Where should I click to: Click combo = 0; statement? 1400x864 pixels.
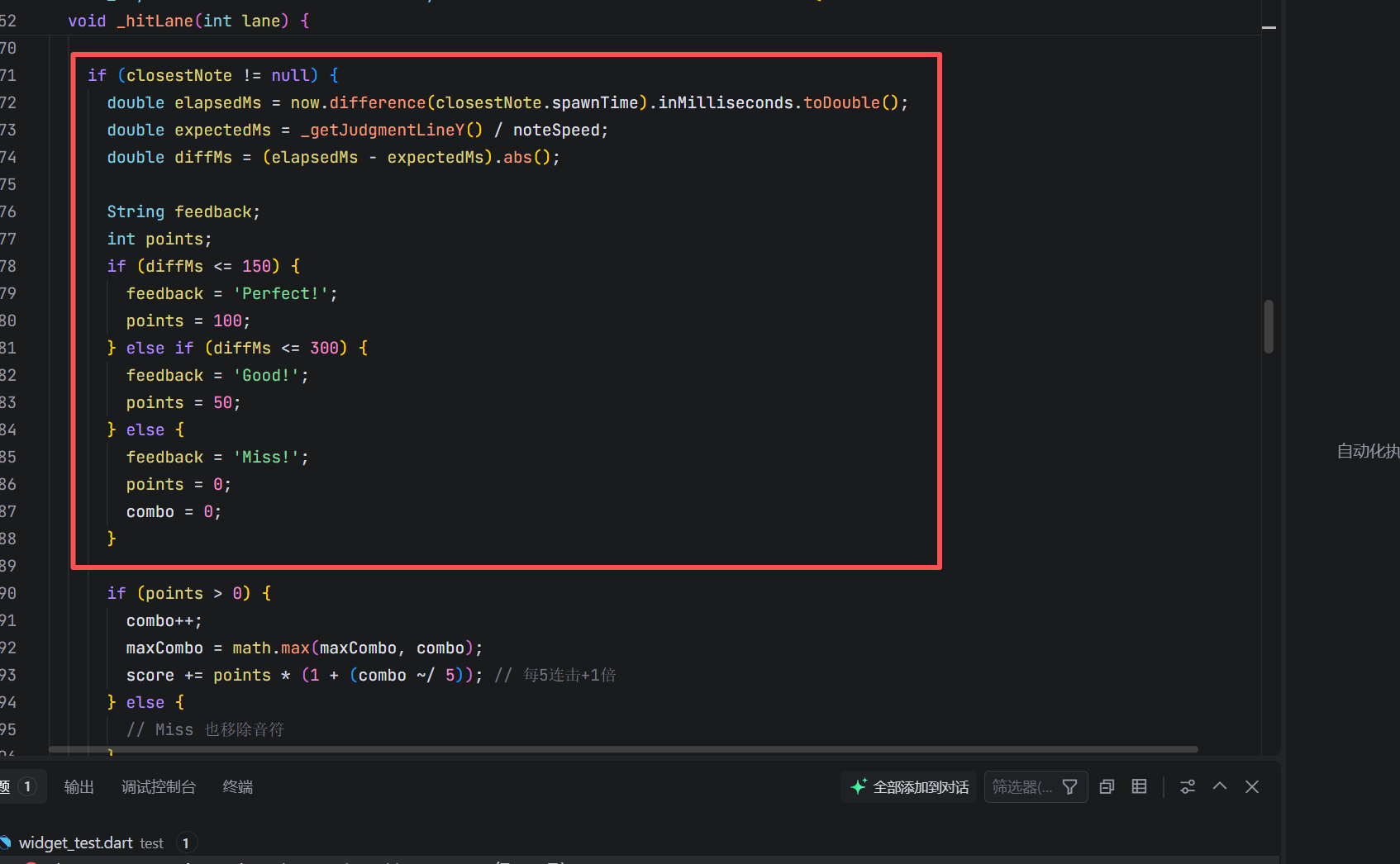174,511
